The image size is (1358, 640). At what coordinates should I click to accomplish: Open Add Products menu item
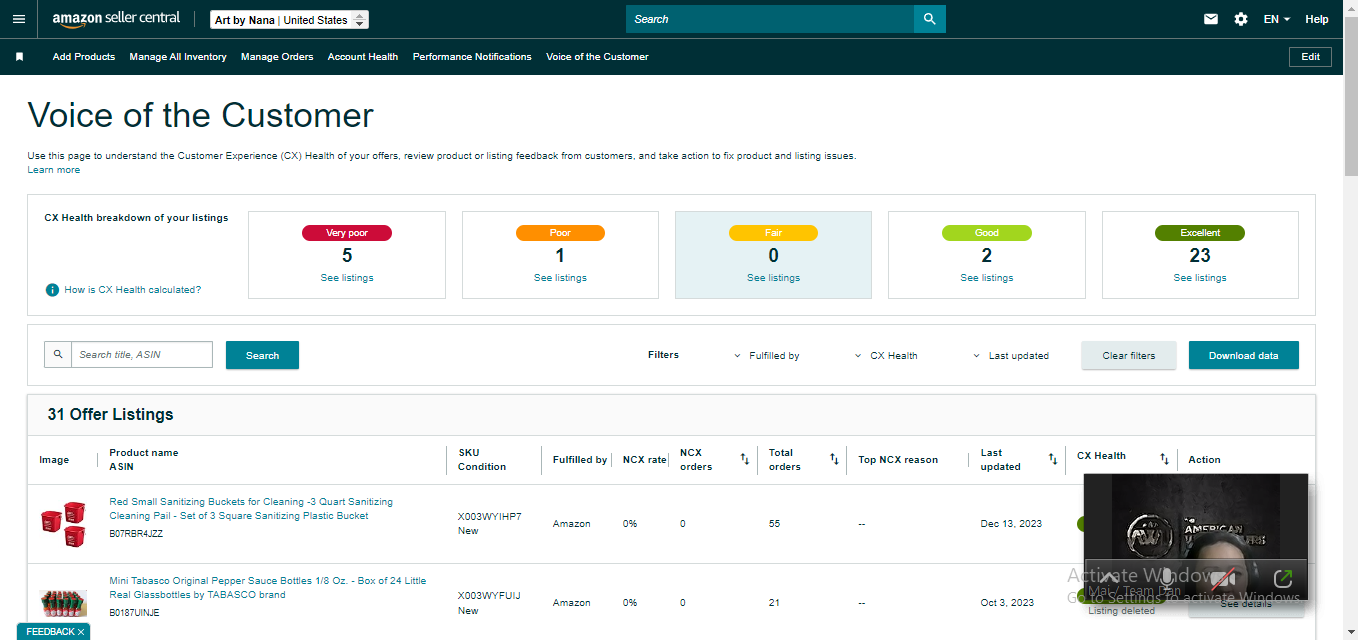coord(84,57)
